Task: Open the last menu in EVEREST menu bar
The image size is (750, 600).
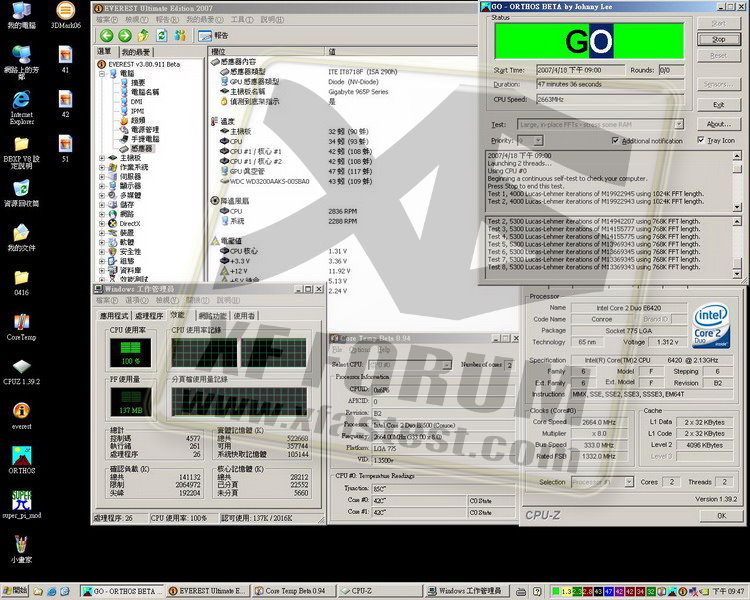Action: (272, 20)
